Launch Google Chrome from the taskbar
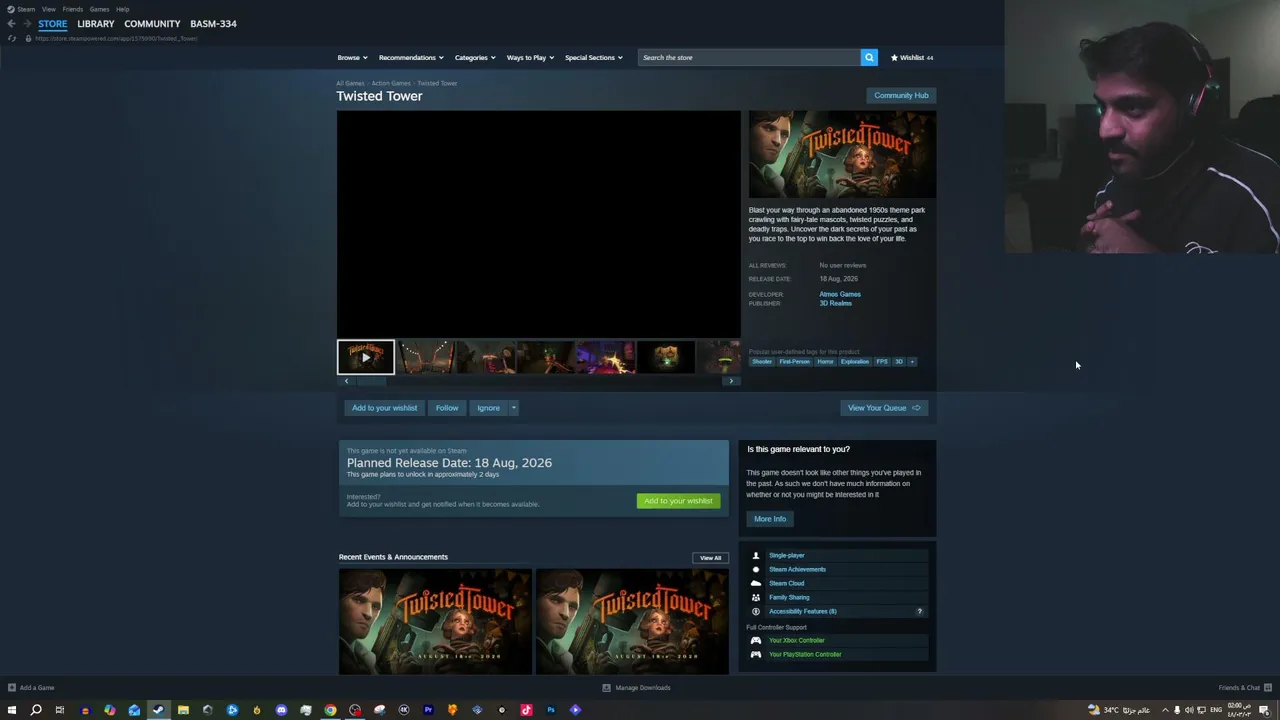 pos(330,710)
